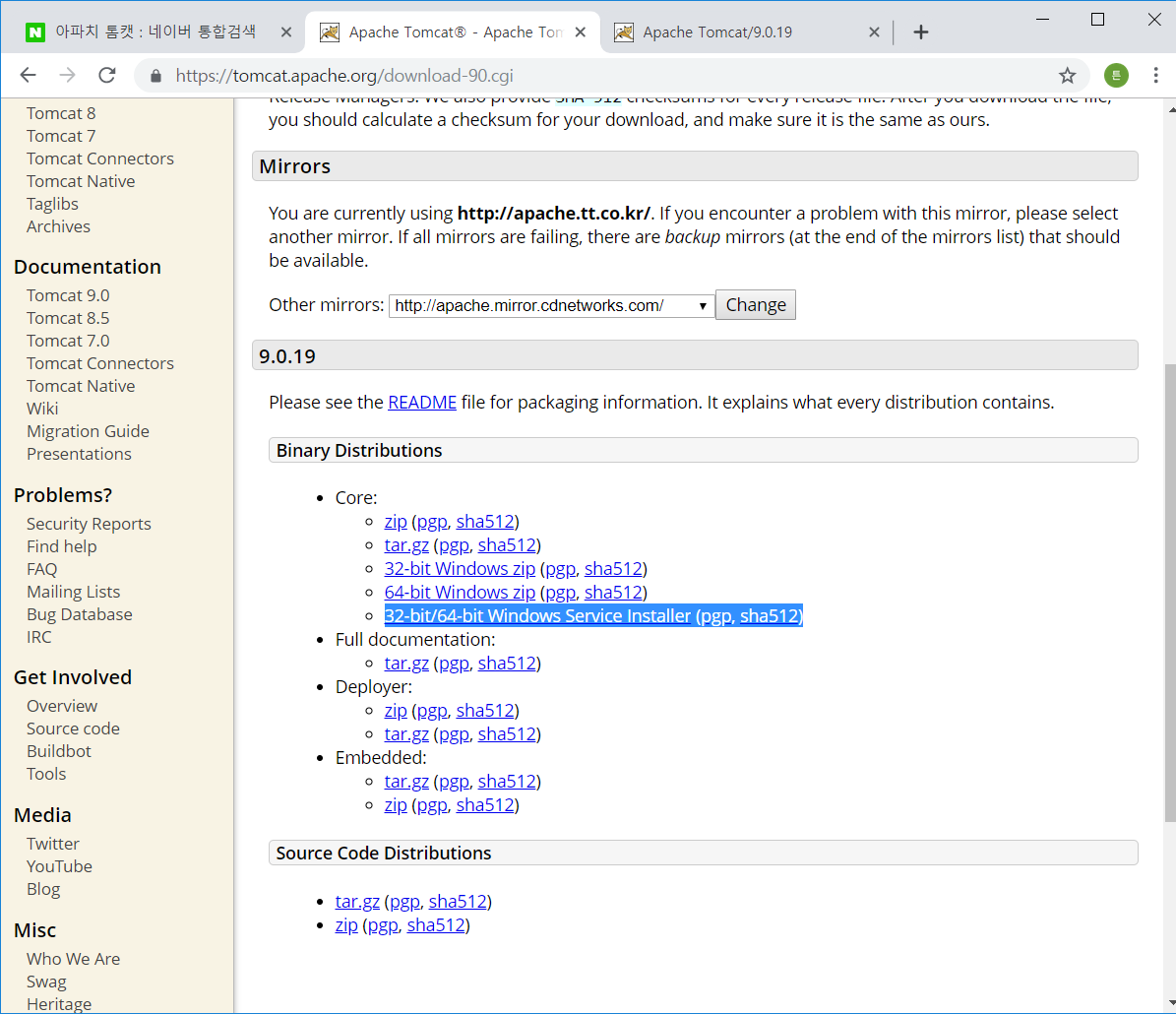Viewport: 1176px width, 1014px height.
Task: Open Tomcat 7 in sidebar
Action: [x=61, y=136]
